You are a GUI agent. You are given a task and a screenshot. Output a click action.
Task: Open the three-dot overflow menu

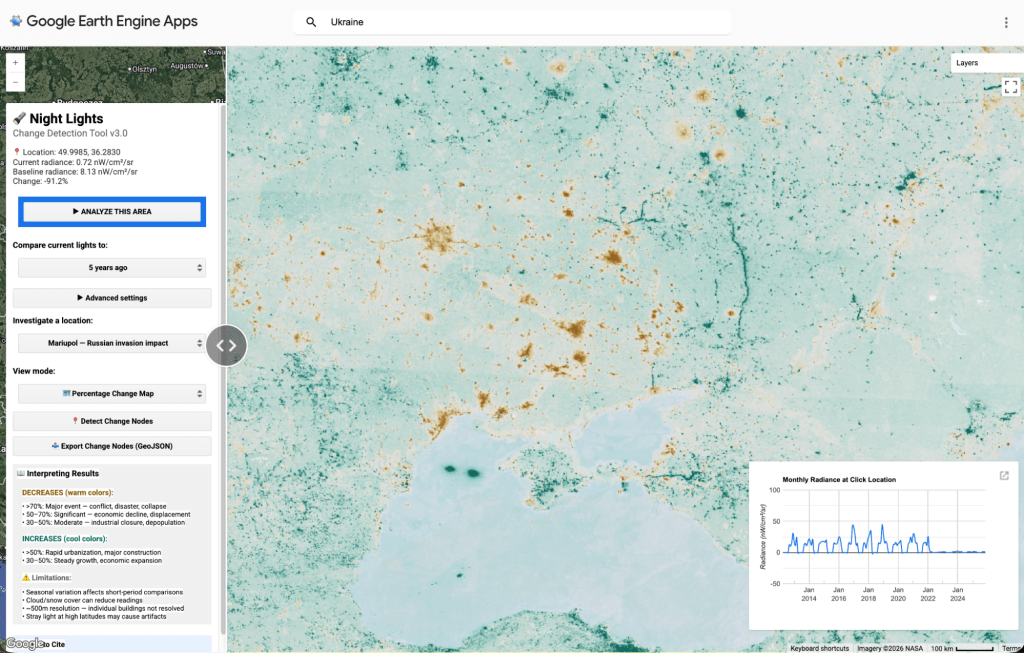coord(1006,22)
